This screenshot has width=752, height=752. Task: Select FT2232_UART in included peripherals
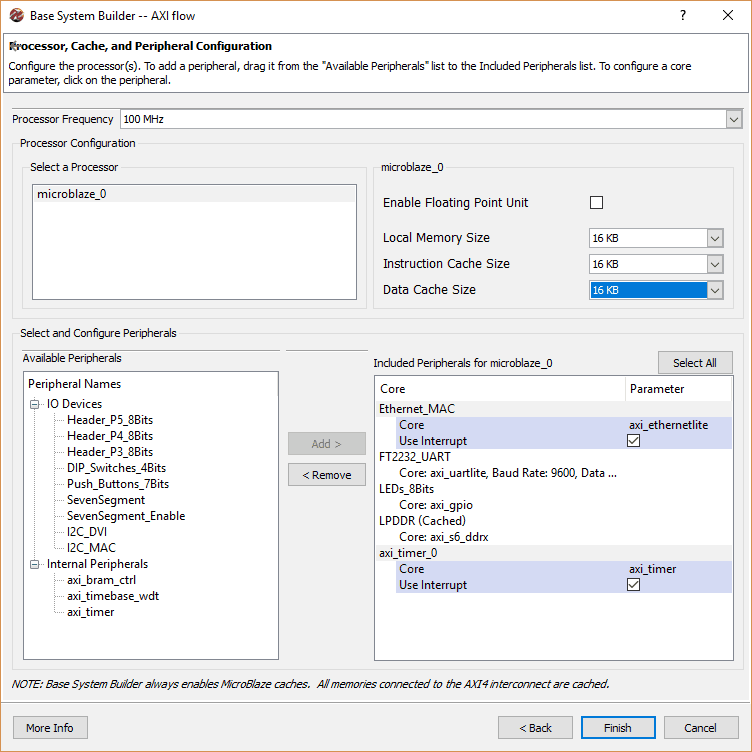(x=415, y=457)
